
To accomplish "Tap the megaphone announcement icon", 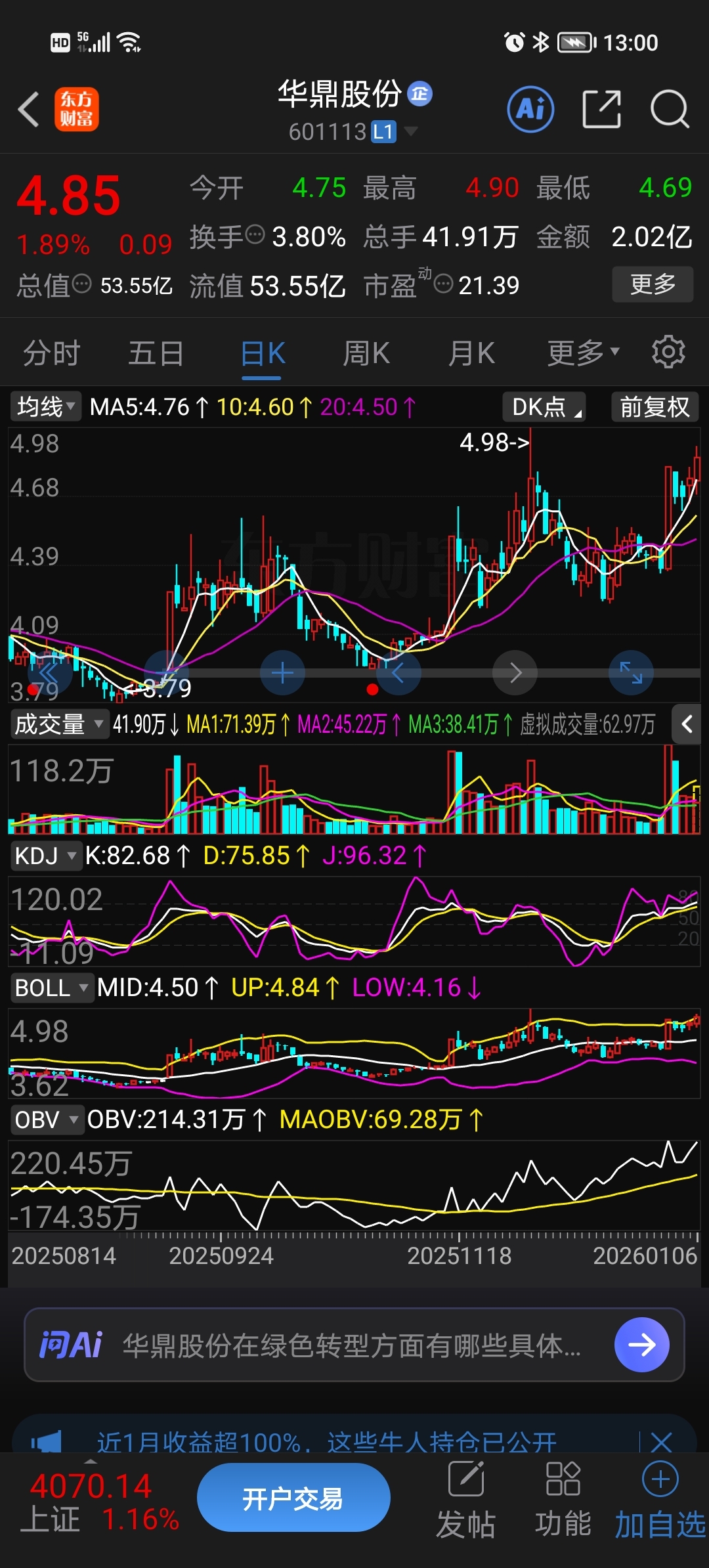I will click(46, 1443).
